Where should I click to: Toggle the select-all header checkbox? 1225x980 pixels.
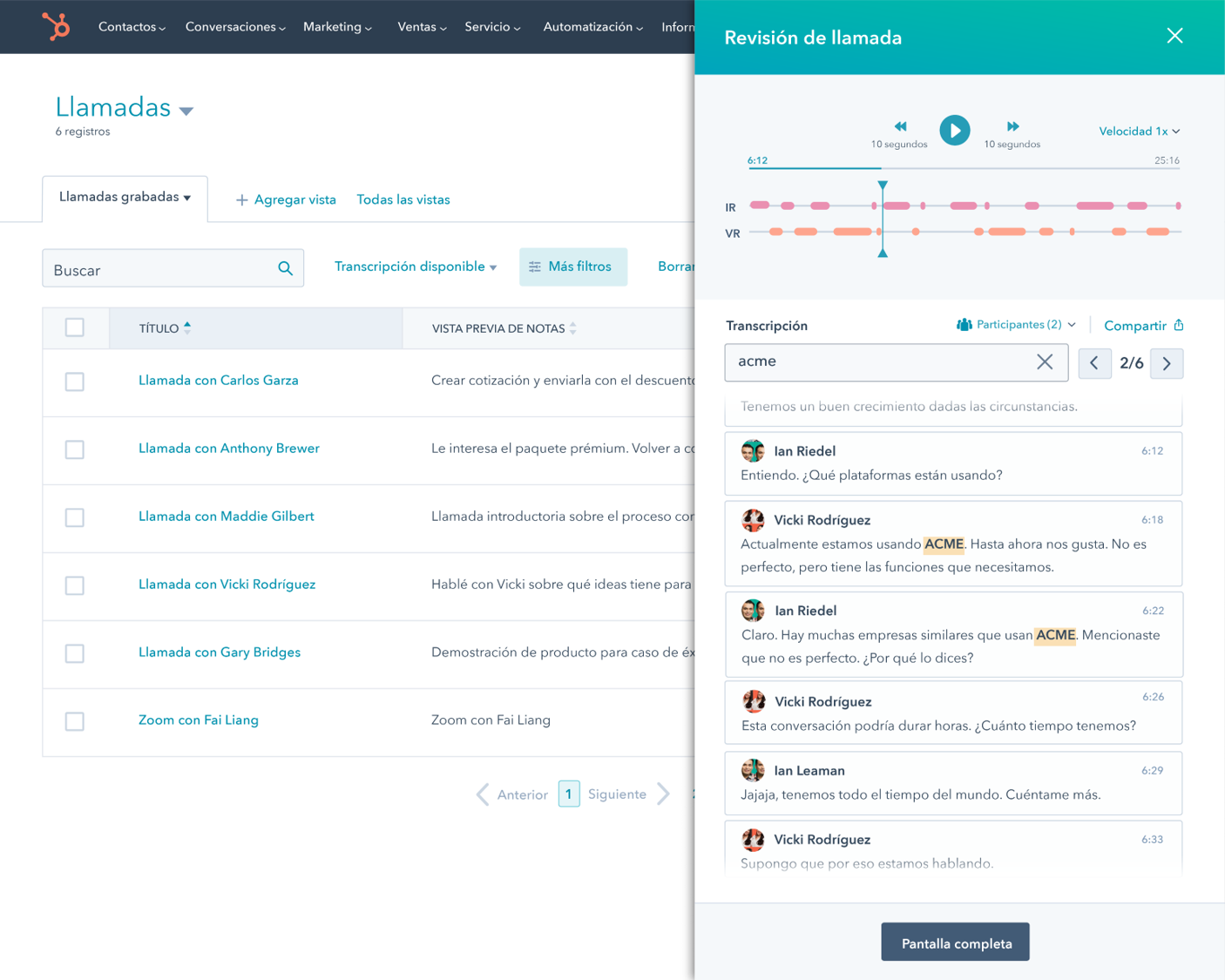75,328
